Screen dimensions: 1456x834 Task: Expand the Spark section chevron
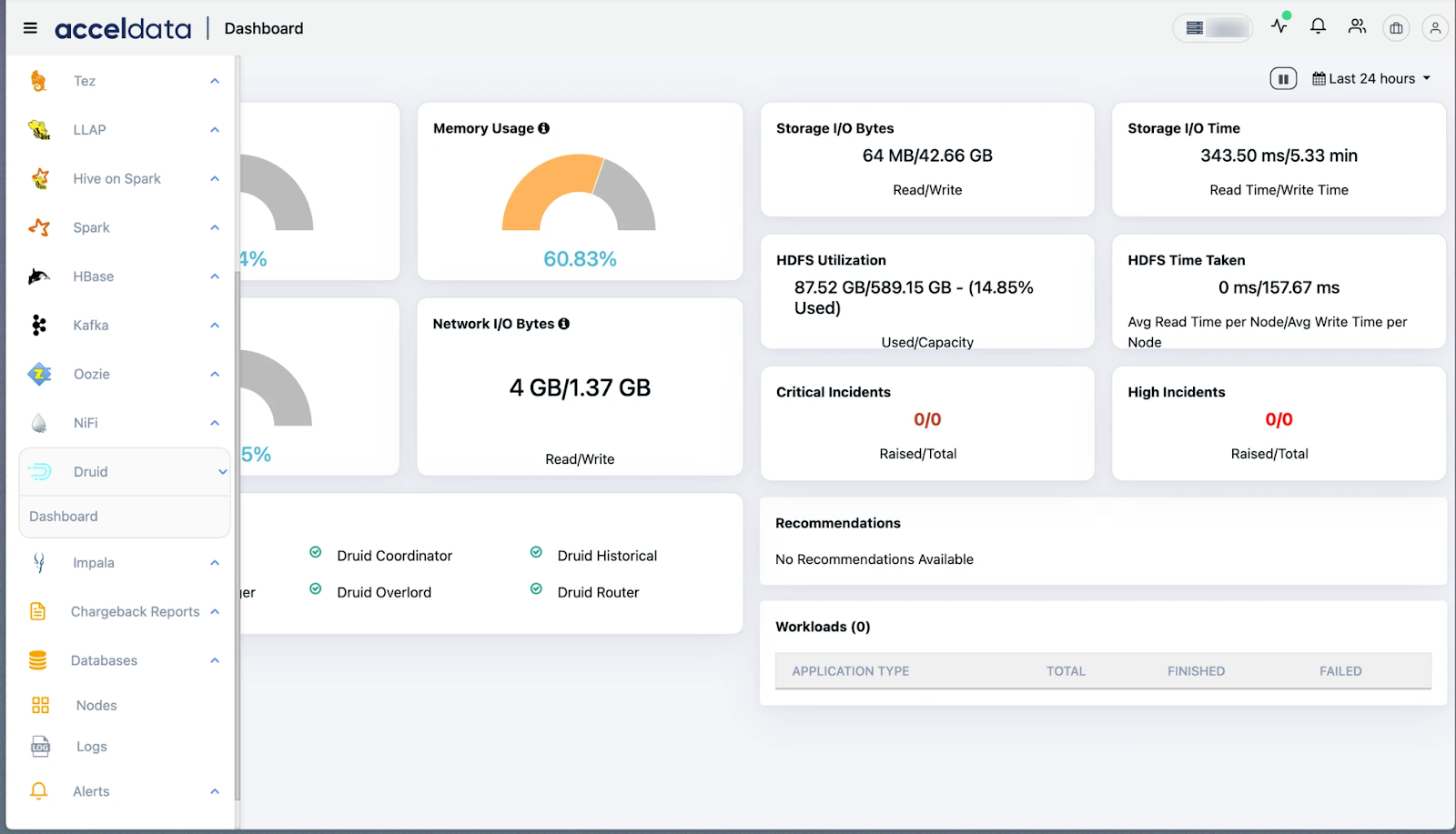tap(215, 227)
